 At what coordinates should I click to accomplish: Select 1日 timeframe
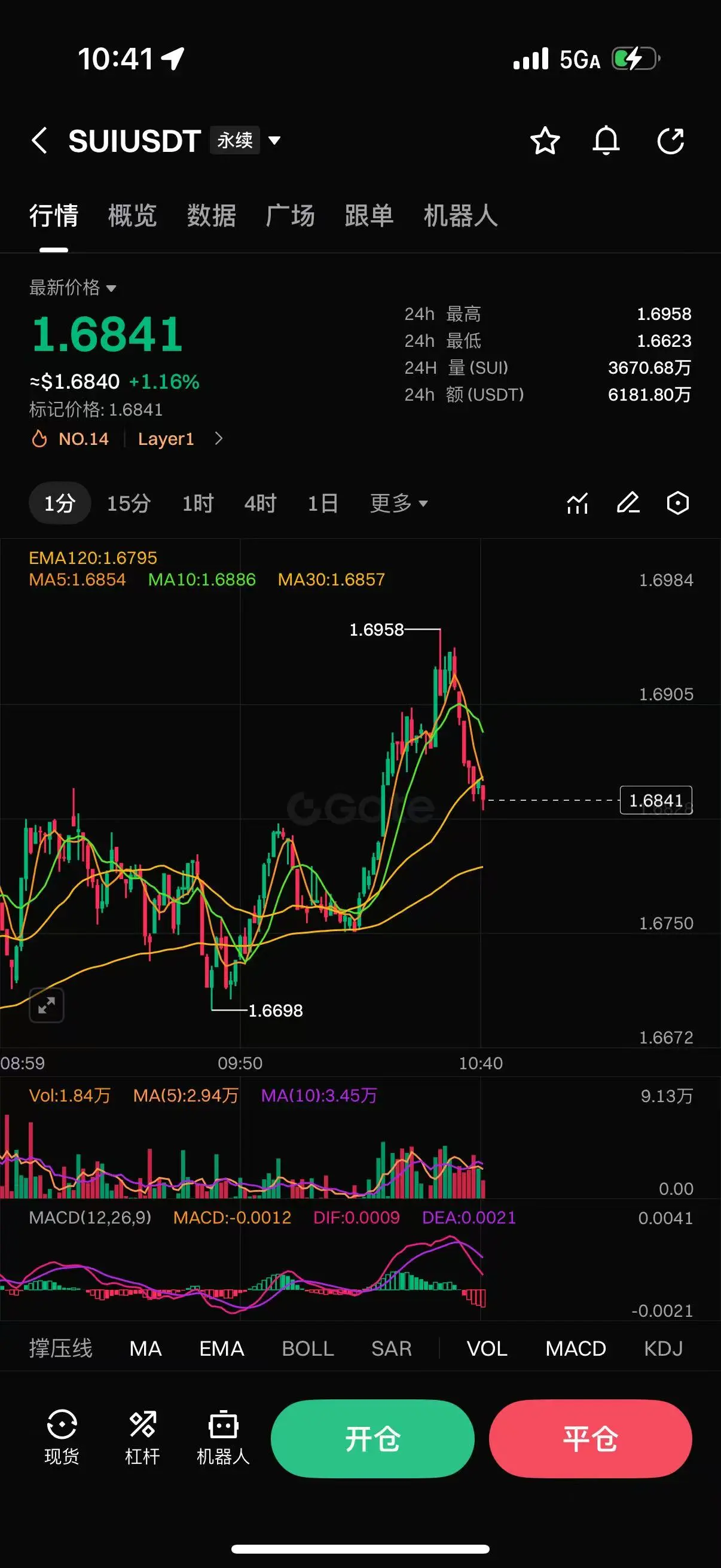click(x=323, y=504)
